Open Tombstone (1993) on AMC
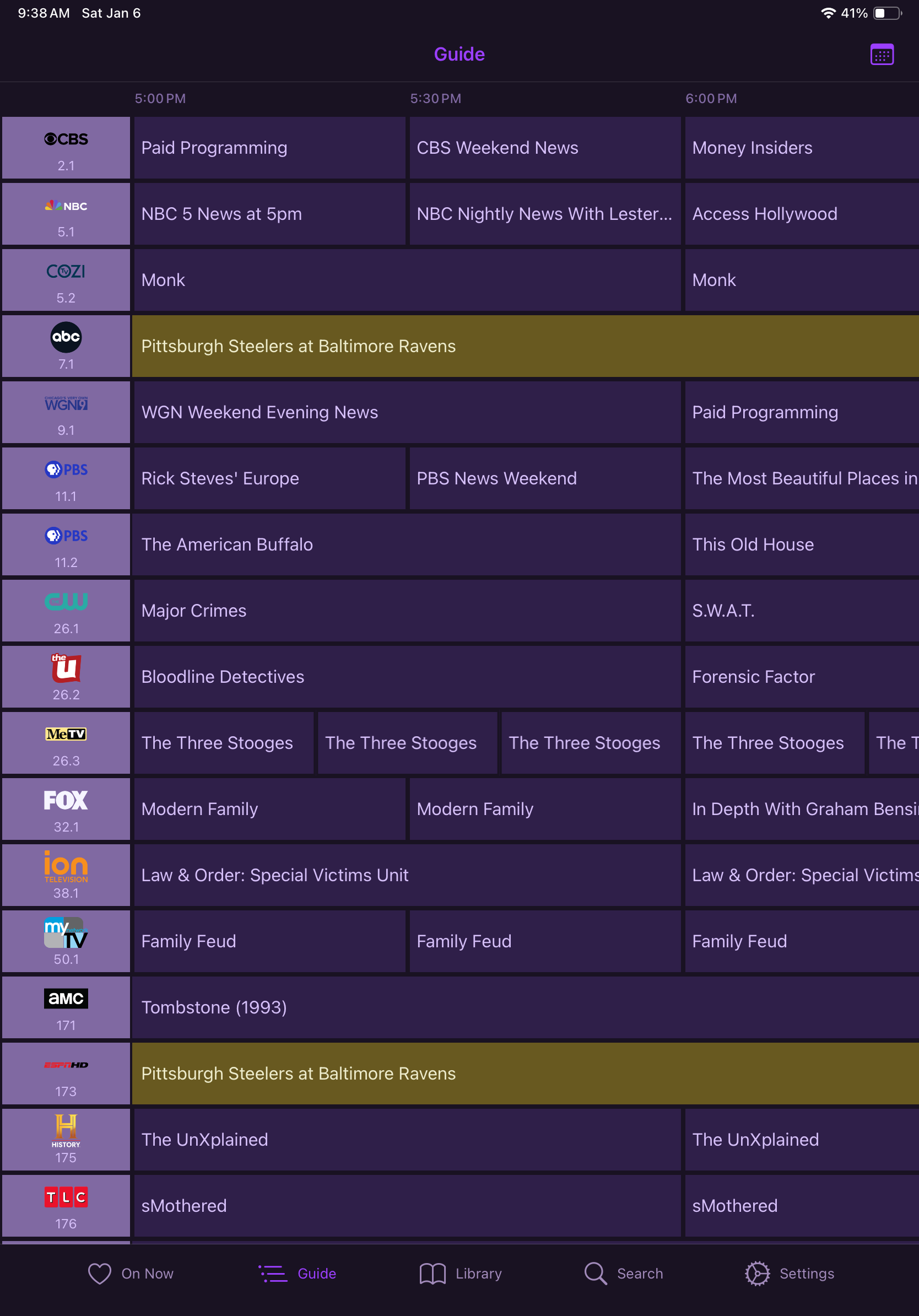 525,1007
